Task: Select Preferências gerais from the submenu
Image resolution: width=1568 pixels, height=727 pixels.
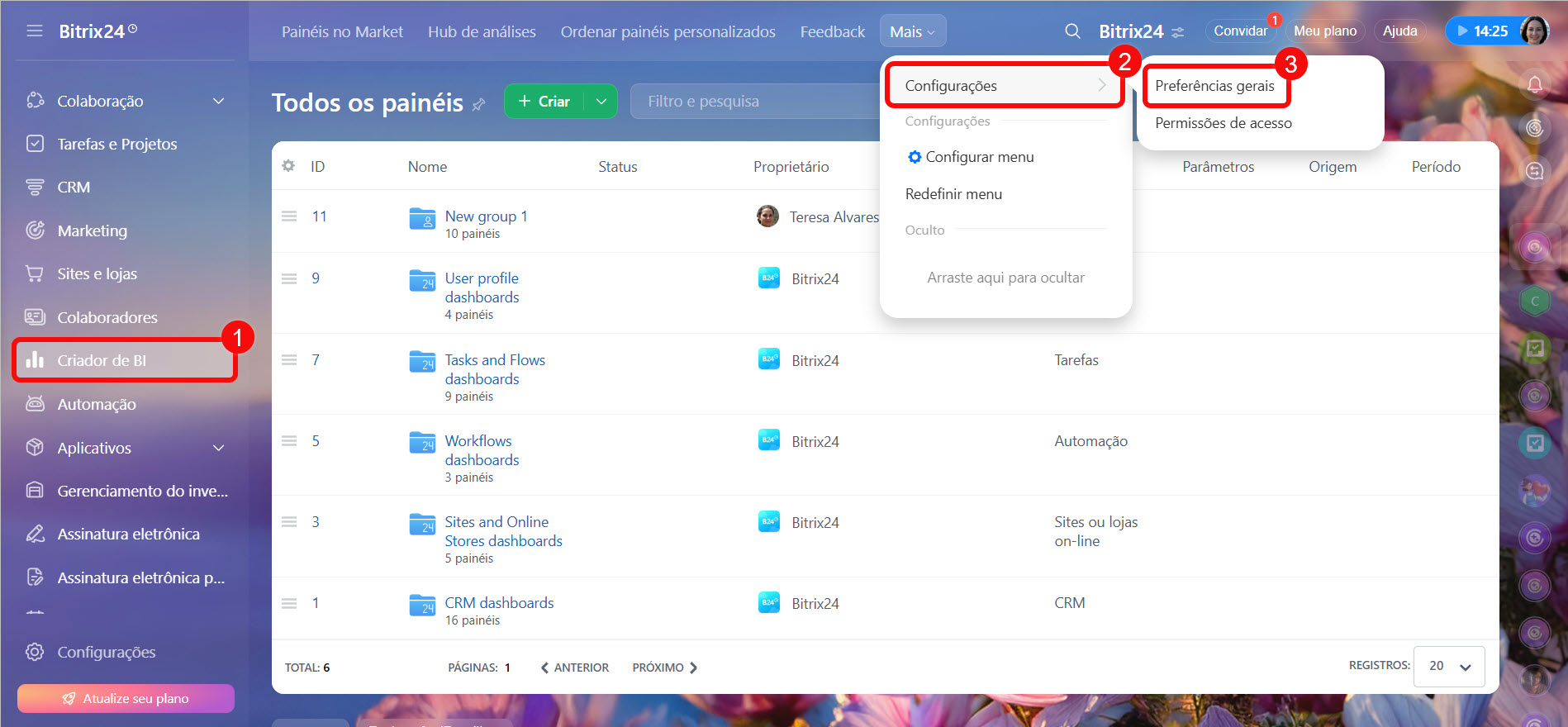Action: click(1214, 86)
